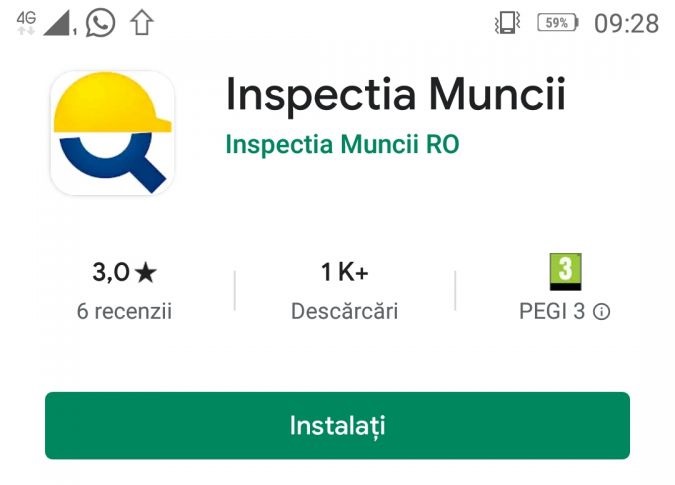Tap the 4G network indicator
The width and height of the screenshot is (675, 485).
point(26,22)
